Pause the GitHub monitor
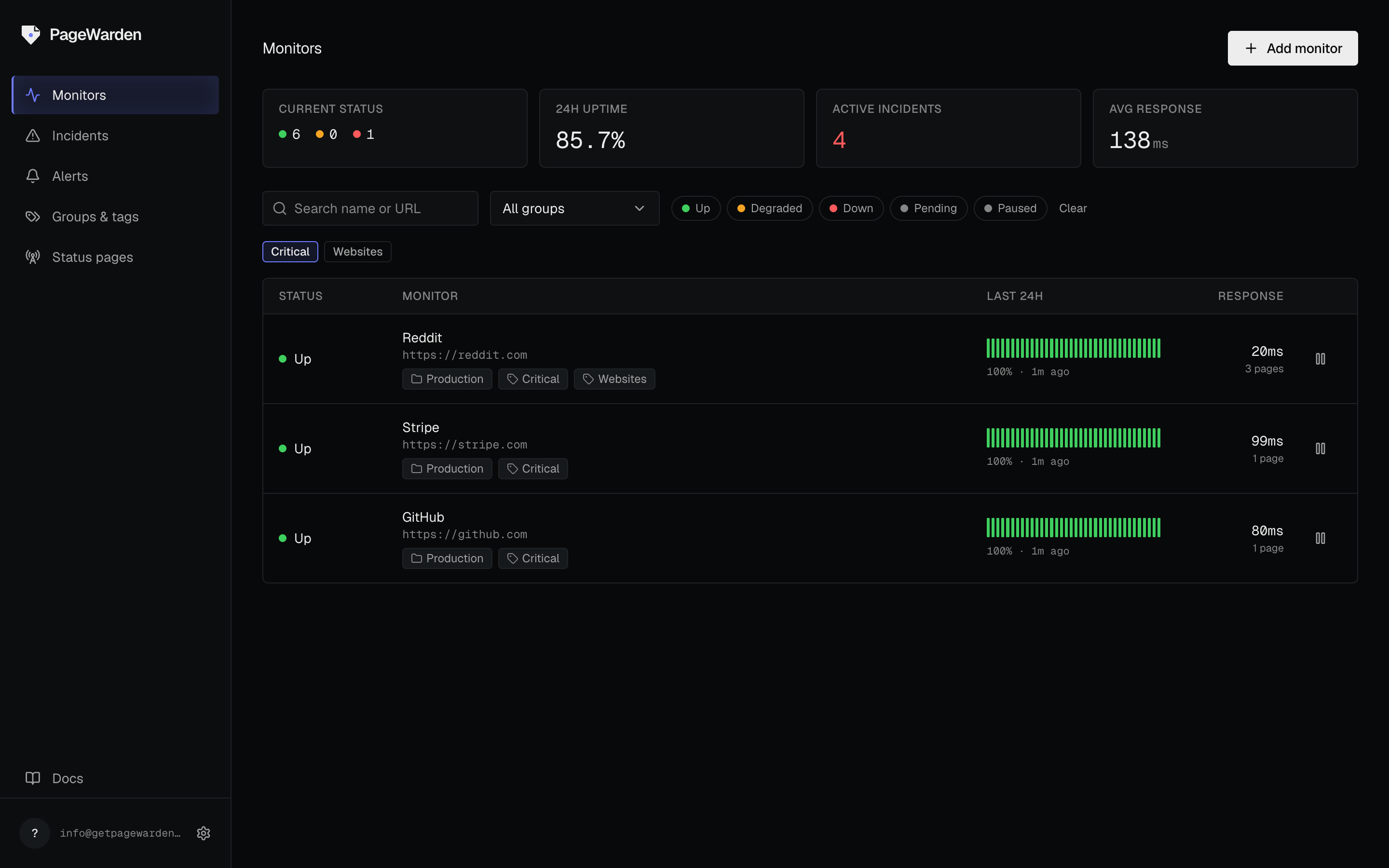This screenshot has height=868, width=1389. click(x=1320, y=538)
